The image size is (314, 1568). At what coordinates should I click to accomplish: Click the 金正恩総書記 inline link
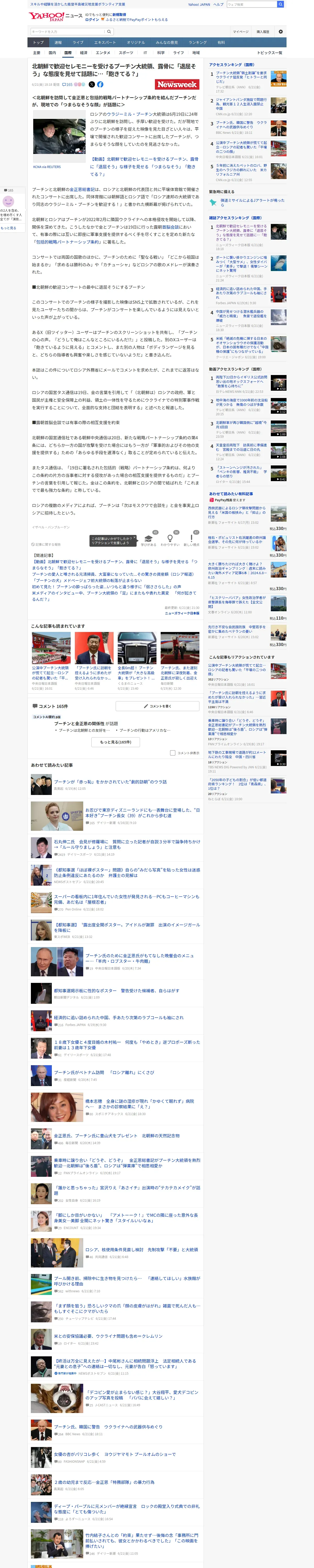tap(83, 189)
